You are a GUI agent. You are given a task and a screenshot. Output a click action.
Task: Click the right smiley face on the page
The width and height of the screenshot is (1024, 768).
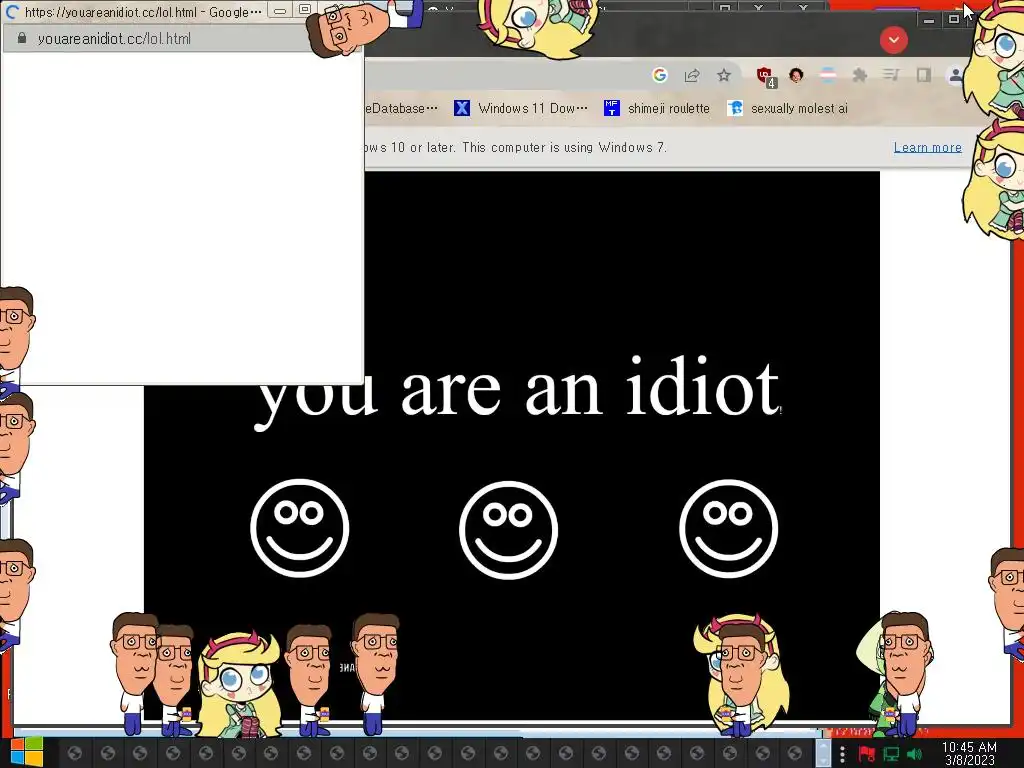[x=728, y=528]
